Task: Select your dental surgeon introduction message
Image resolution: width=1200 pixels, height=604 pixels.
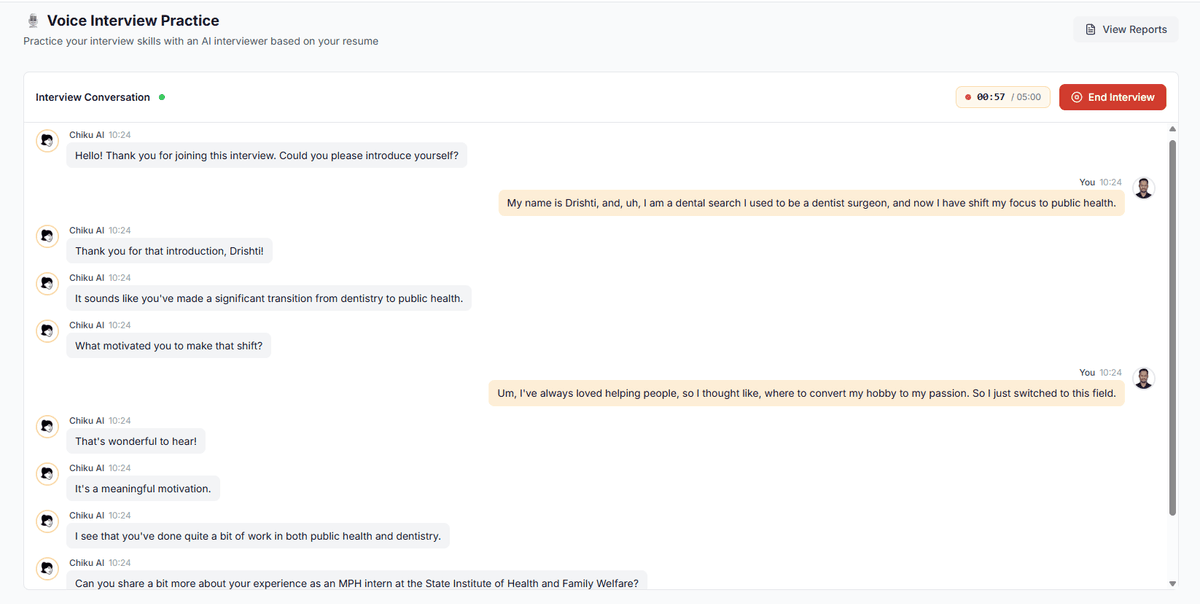Action: click(810, 202)
